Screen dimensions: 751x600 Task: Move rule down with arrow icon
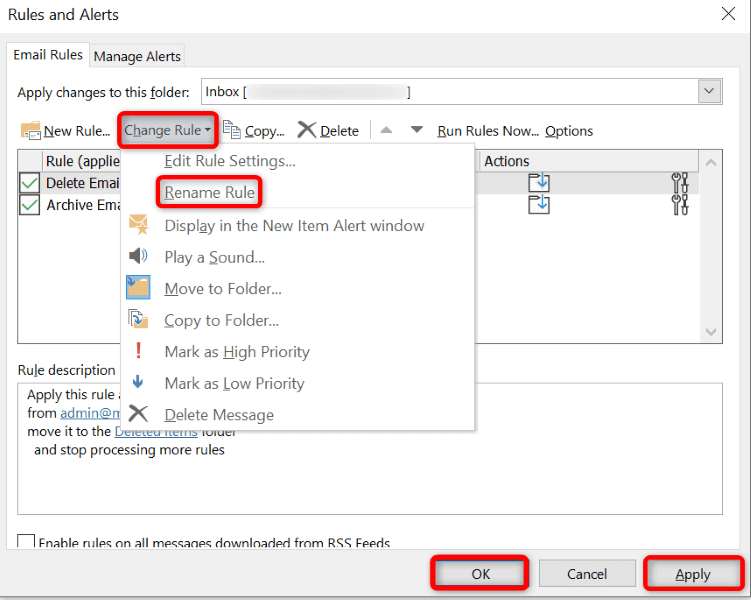[x=417, y=130]
